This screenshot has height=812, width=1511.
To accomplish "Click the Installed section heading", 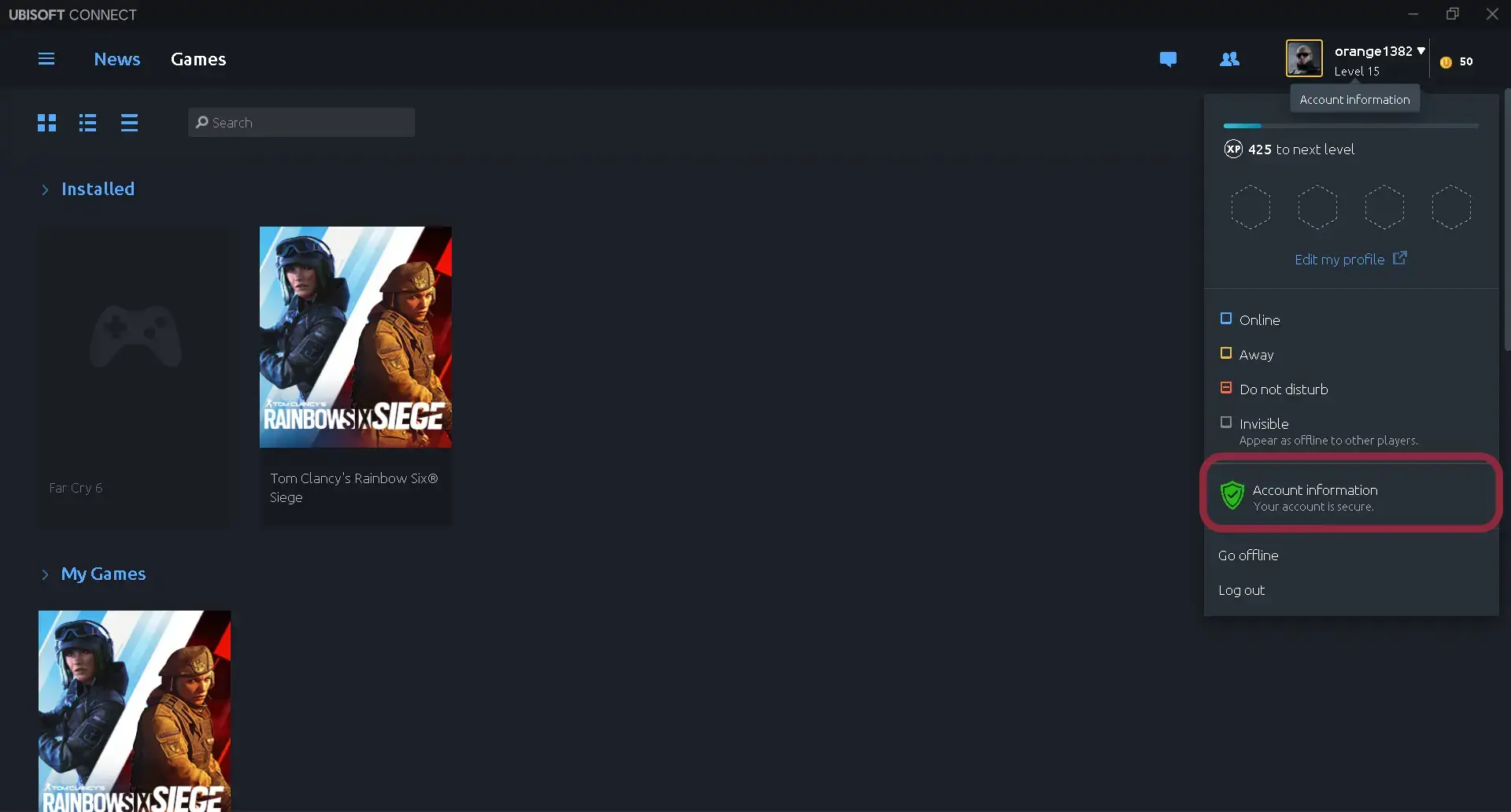I will tap(98, 189).
